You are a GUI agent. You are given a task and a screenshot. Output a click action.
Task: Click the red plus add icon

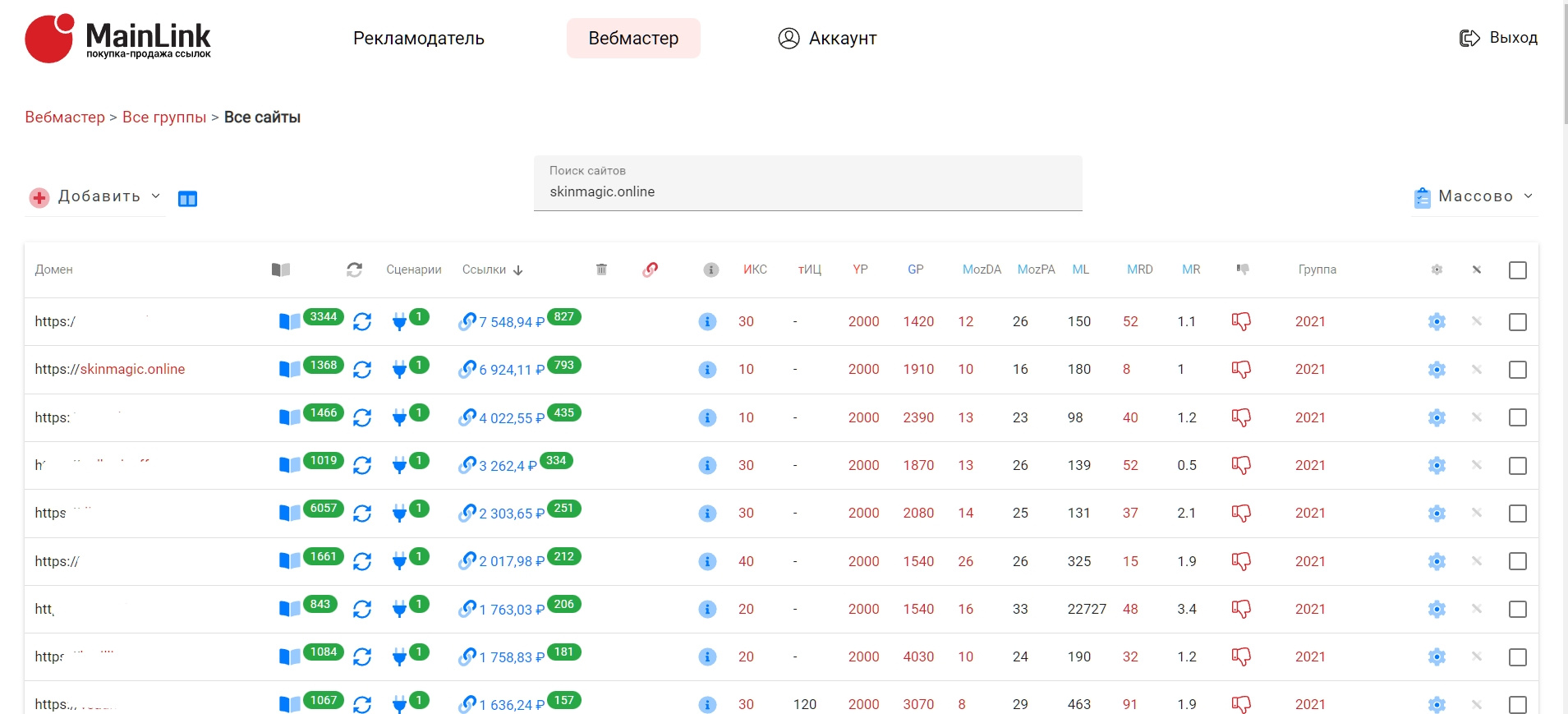coord(39,197)
